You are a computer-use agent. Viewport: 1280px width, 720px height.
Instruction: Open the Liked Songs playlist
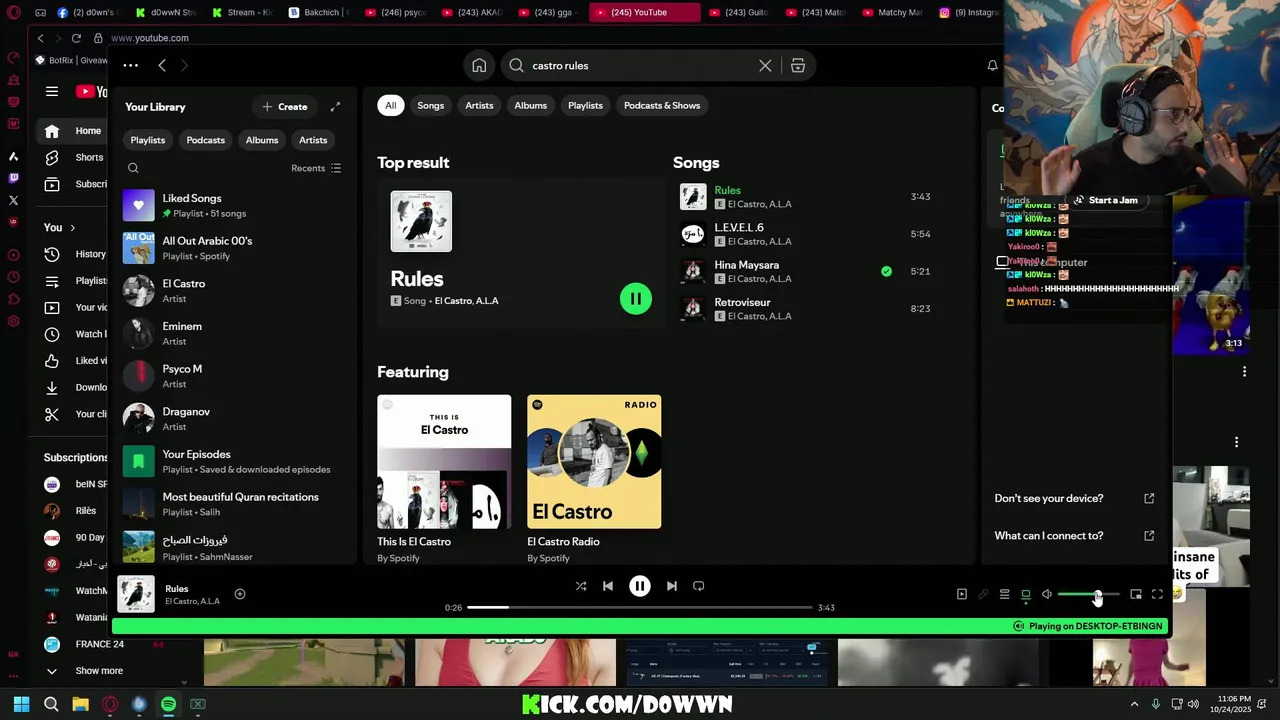(233, 205)
